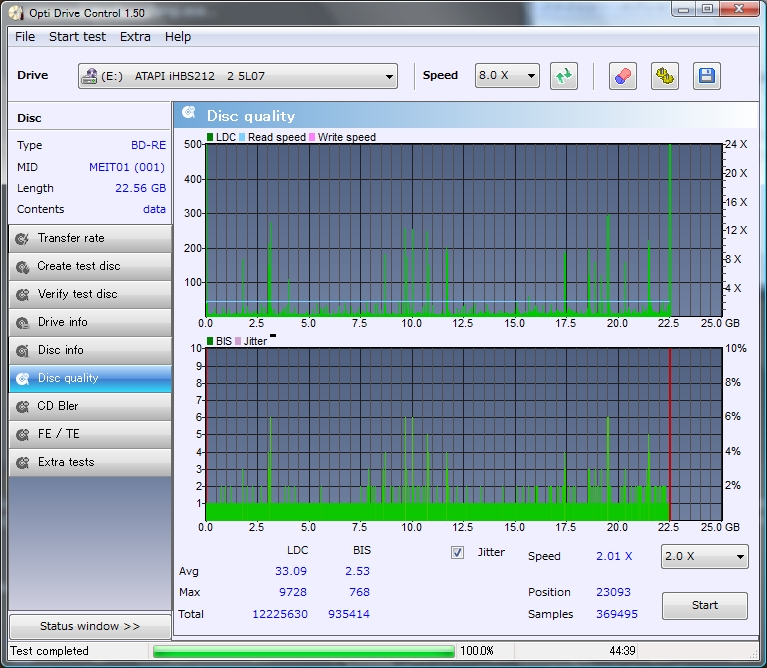
Task: Open the Start test menu
Action: [x=77, y=36]
